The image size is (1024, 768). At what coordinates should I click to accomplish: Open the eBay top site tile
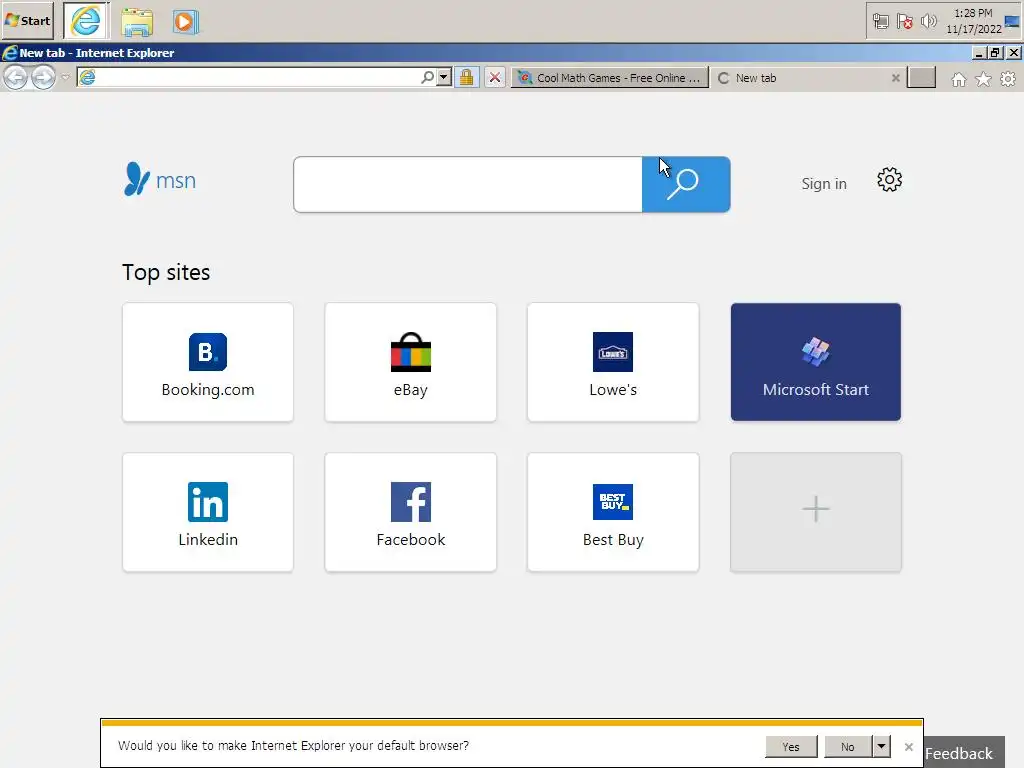(410, 362)
